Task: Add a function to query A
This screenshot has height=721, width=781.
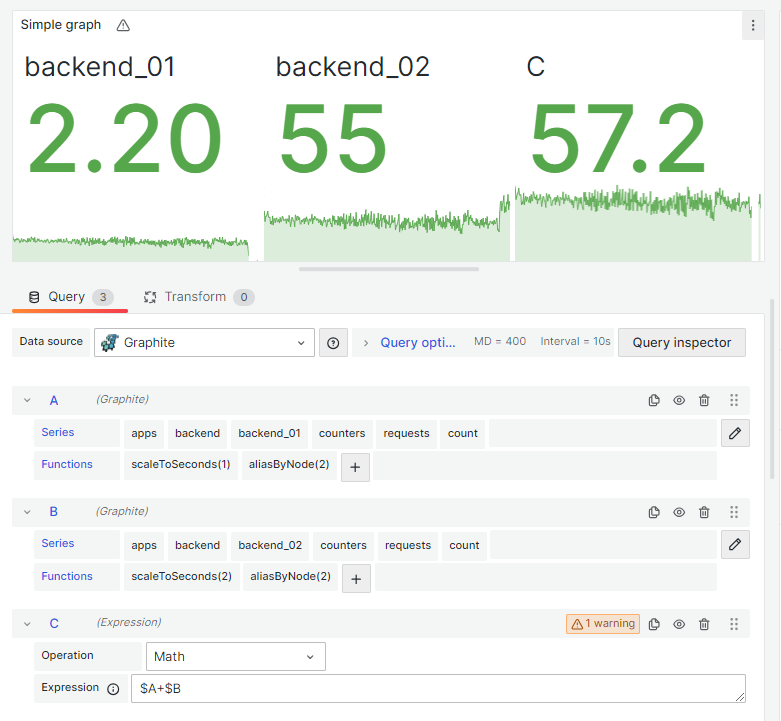Action: click(x=355, y=467)
